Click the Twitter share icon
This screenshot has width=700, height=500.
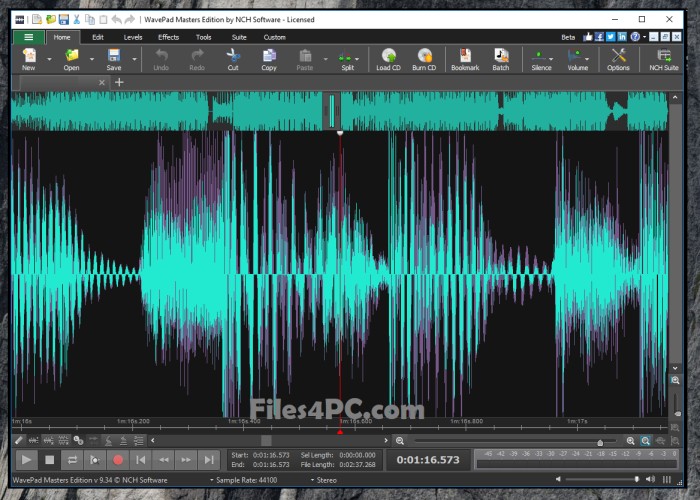[x=610, y=37]
